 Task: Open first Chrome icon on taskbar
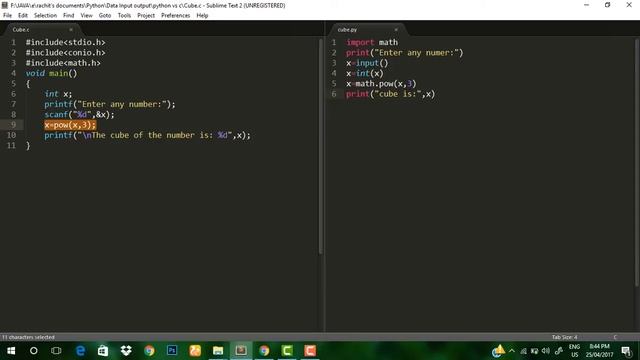149,351
